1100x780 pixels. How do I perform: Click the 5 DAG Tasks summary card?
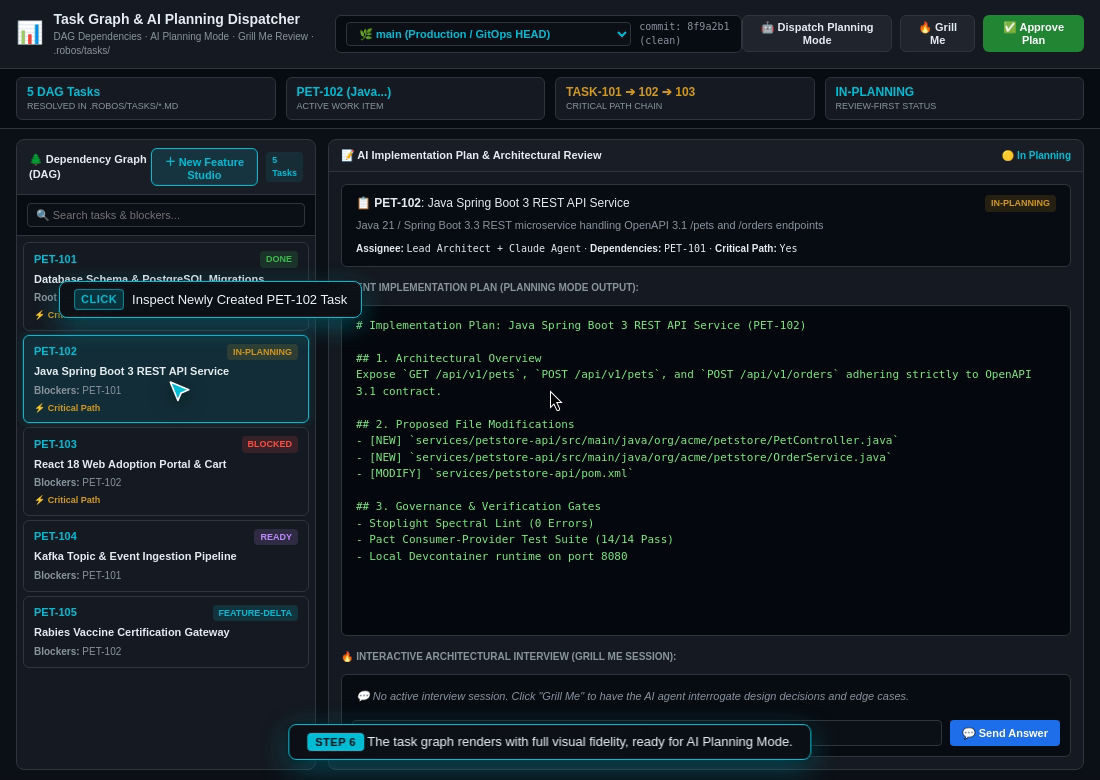[x=146, y=98]
